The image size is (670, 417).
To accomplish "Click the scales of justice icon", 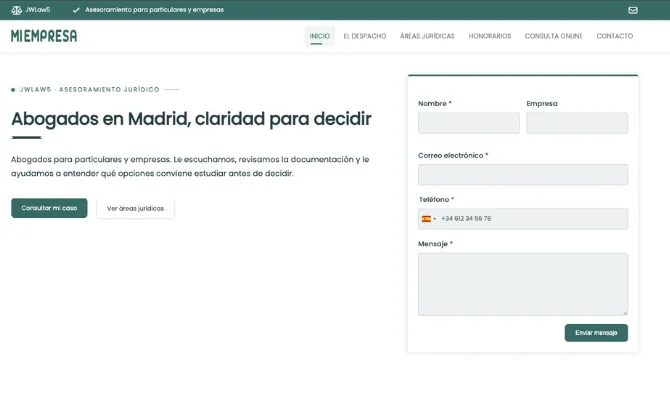I will (16, 10).
